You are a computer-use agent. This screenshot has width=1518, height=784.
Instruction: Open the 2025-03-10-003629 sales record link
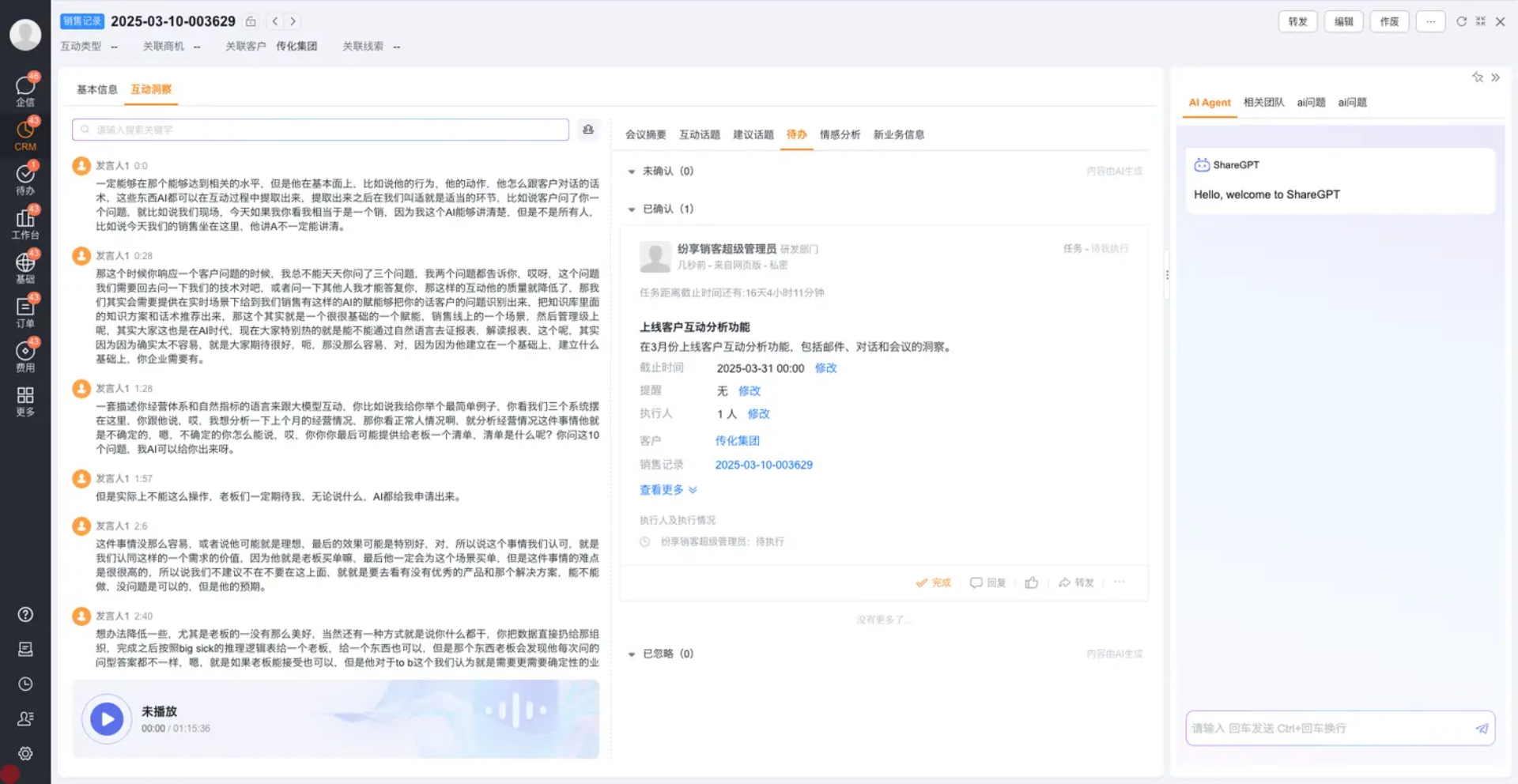[764, 465]
